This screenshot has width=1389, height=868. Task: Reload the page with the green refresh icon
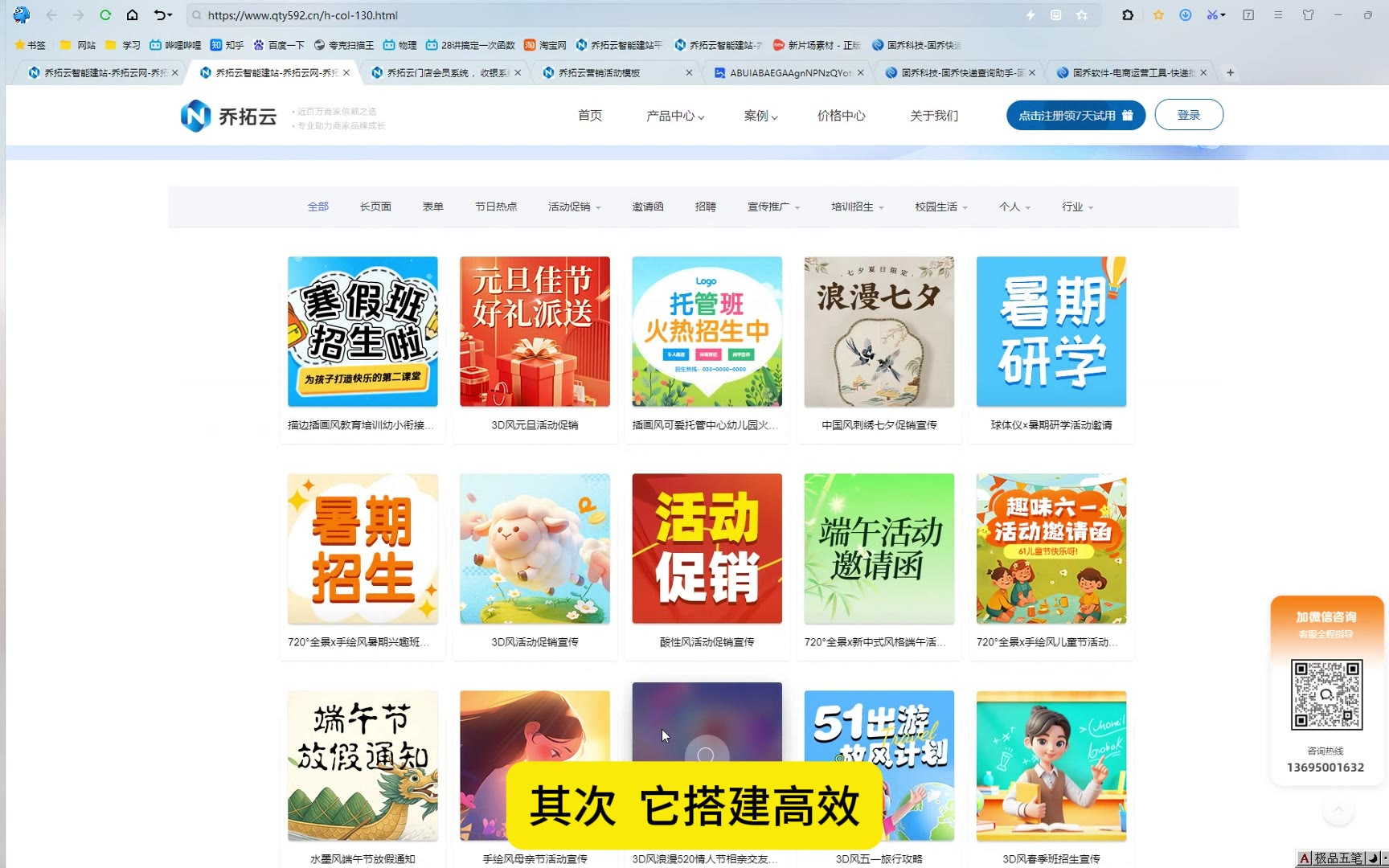pos(105,15)
